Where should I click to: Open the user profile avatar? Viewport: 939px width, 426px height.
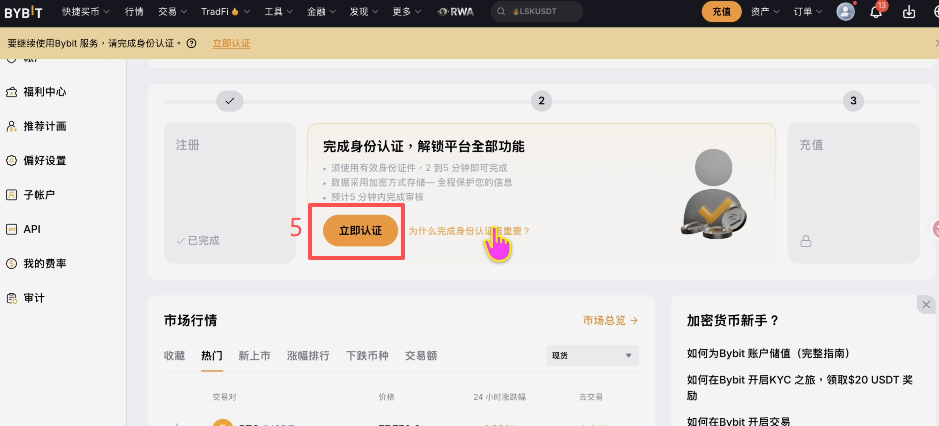(846, 11)
